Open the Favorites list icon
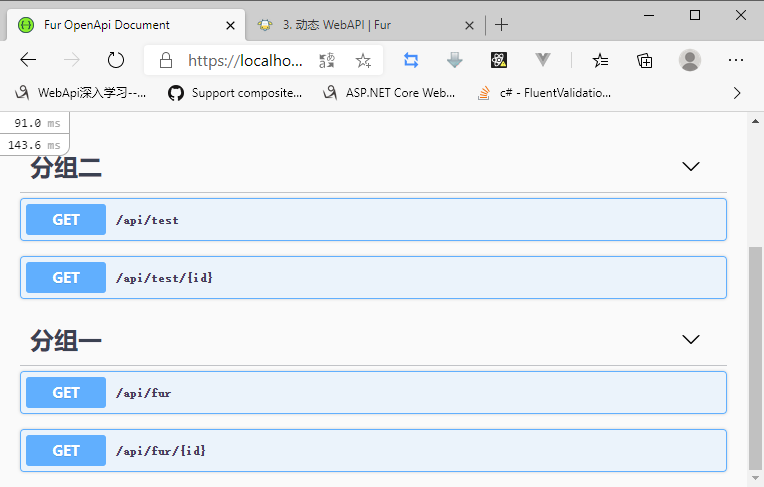Screen dimensions: 764x487 [600, 60]
